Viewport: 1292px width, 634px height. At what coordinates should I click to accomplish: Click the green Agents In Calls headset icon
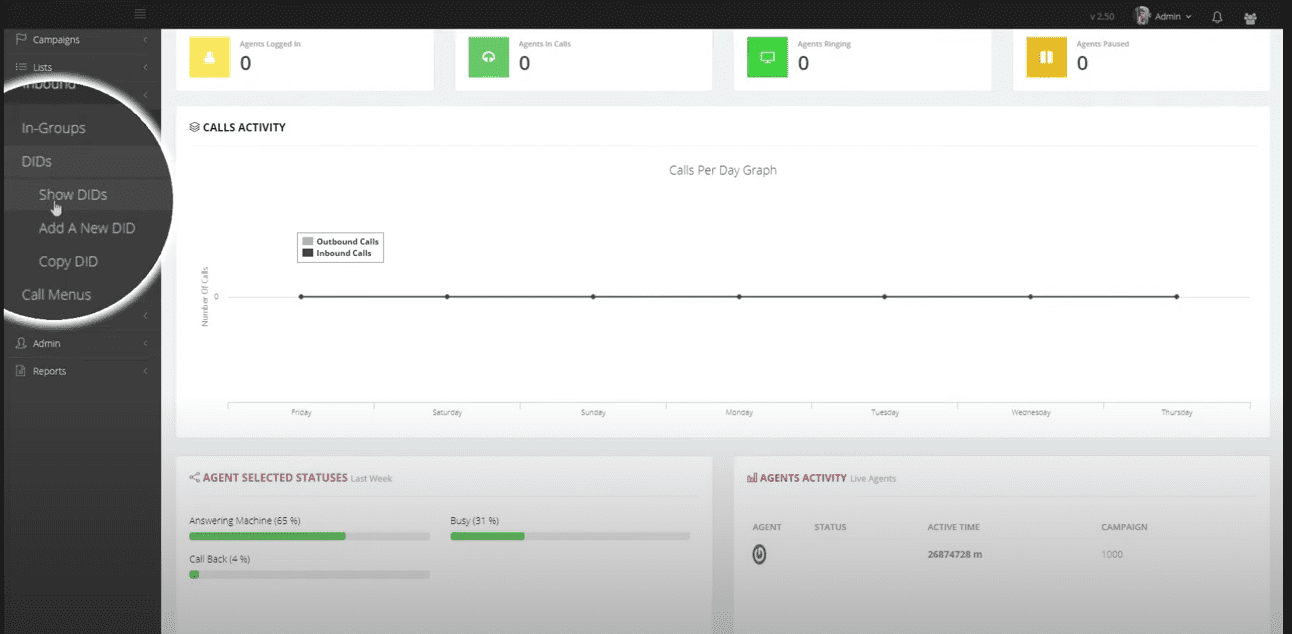coord(488,57)
